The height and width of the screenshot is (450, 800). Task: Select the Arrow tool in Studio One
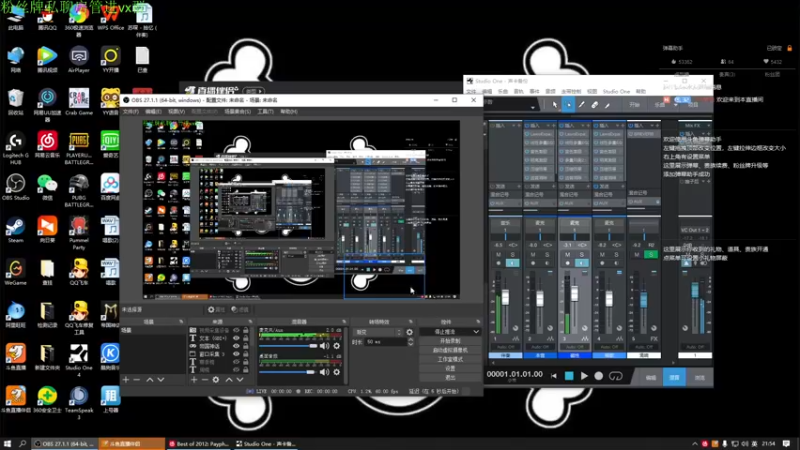click(x=555, y=105)
